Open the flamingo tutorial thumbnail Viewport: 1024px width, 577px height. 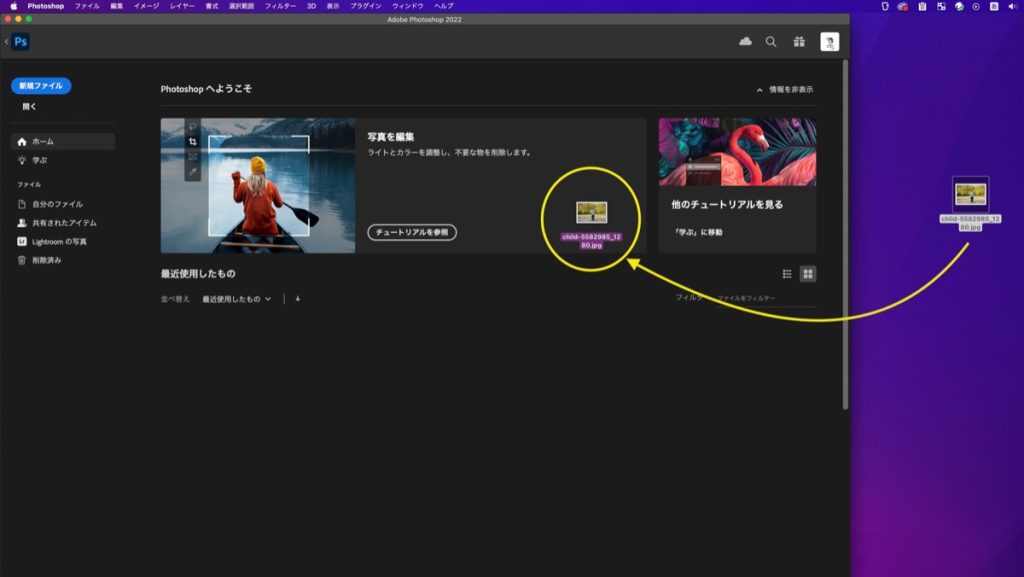click(x=737, y=152)
